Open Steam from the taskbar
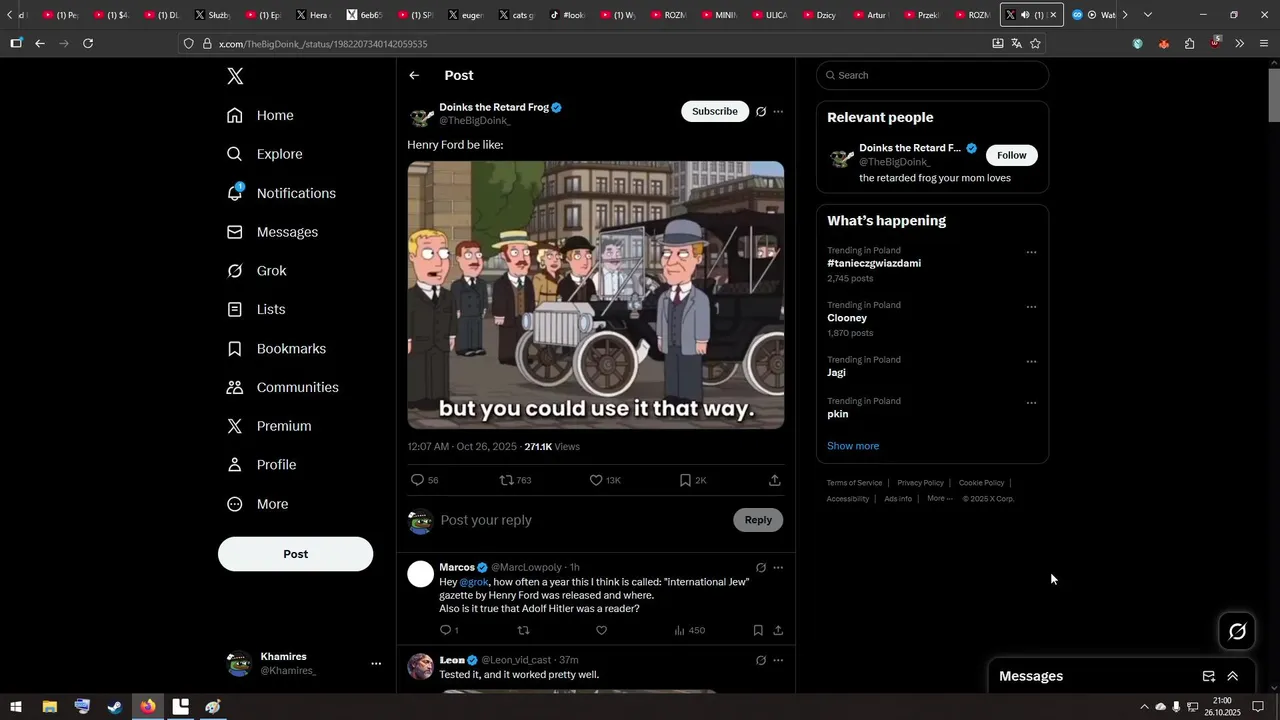The height and width of the screenshot is (720, 1280). (x=115, y=706)
